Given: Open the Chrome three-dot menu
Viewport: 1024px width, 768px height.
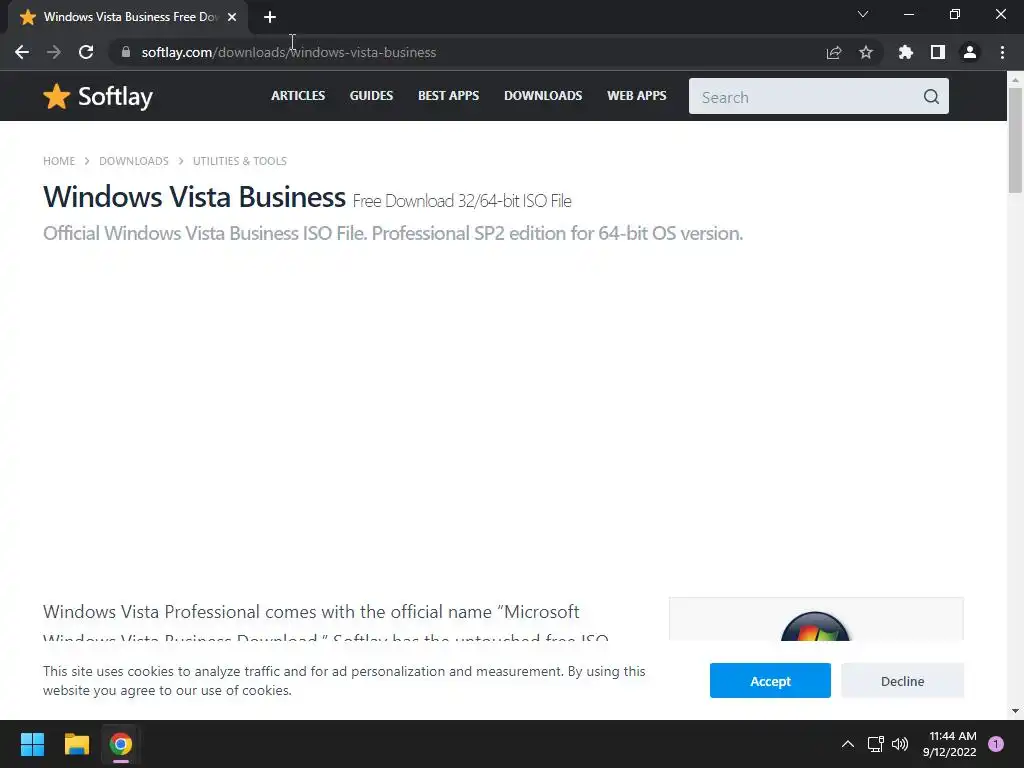Looking at the screenshot, I should pos(1002,52).
